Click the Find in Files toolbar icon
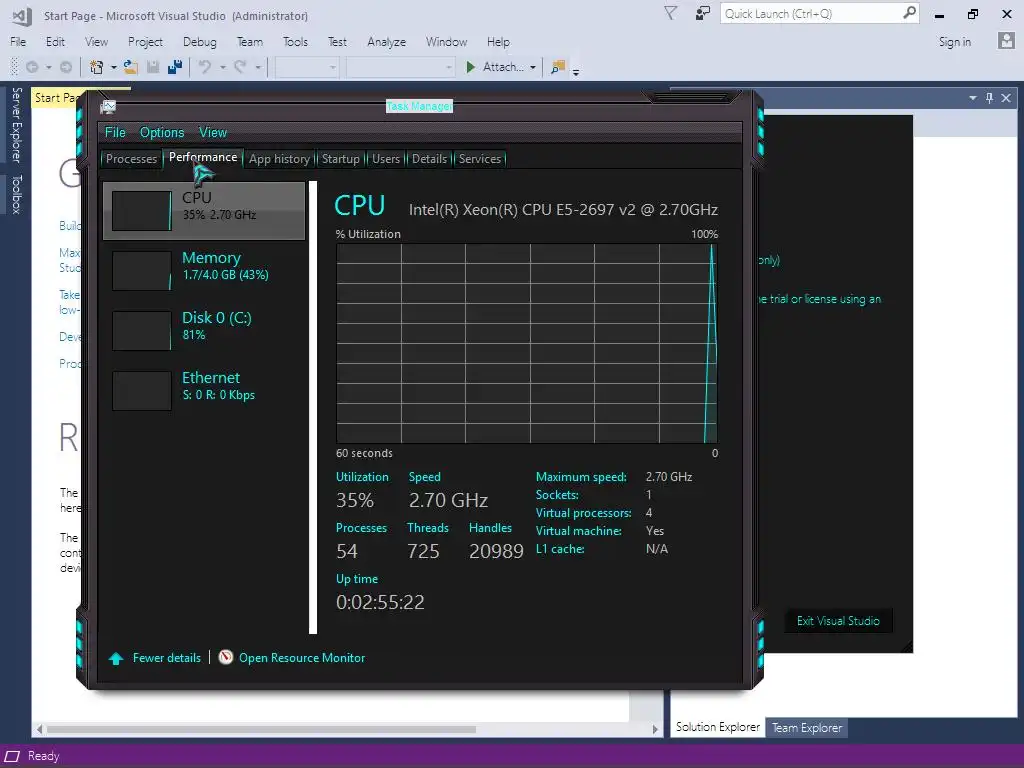The height and width of the screenshot is (768, 1024). tap(558, 67)
